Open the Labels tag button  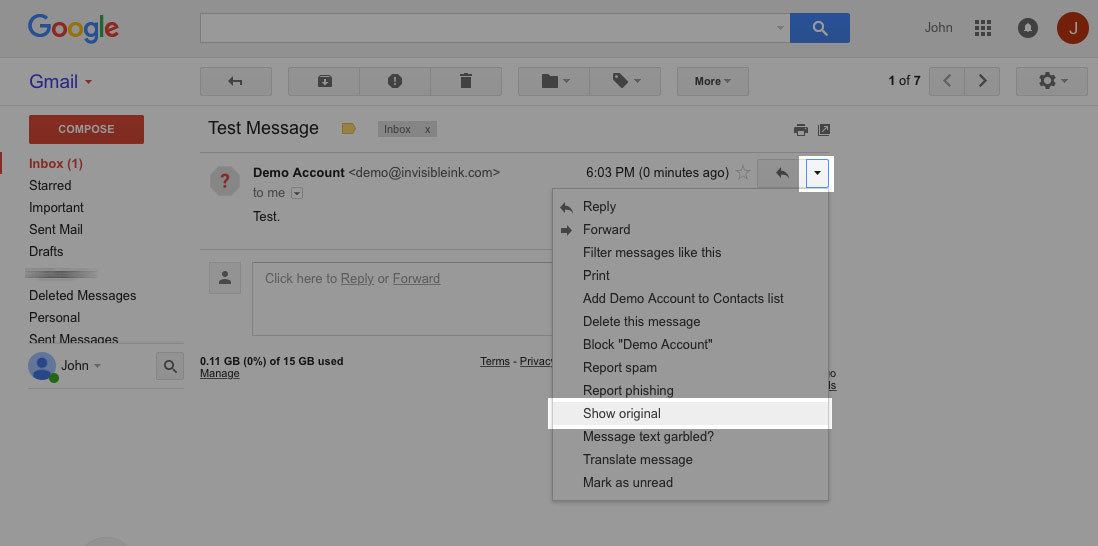(x=625, y=81)
